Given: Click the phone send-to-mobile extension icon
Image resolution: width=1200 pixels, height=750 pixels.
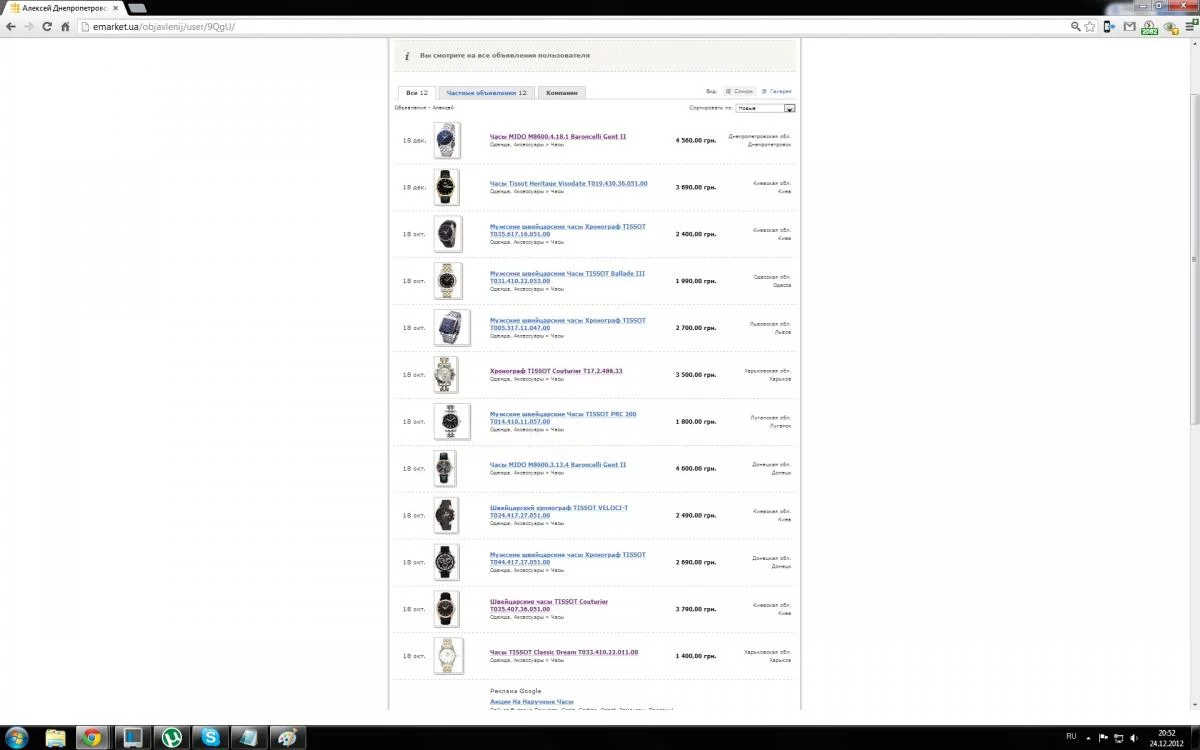Looking at the screenshot, I should pyautogui.click(x=1110, y=27).
